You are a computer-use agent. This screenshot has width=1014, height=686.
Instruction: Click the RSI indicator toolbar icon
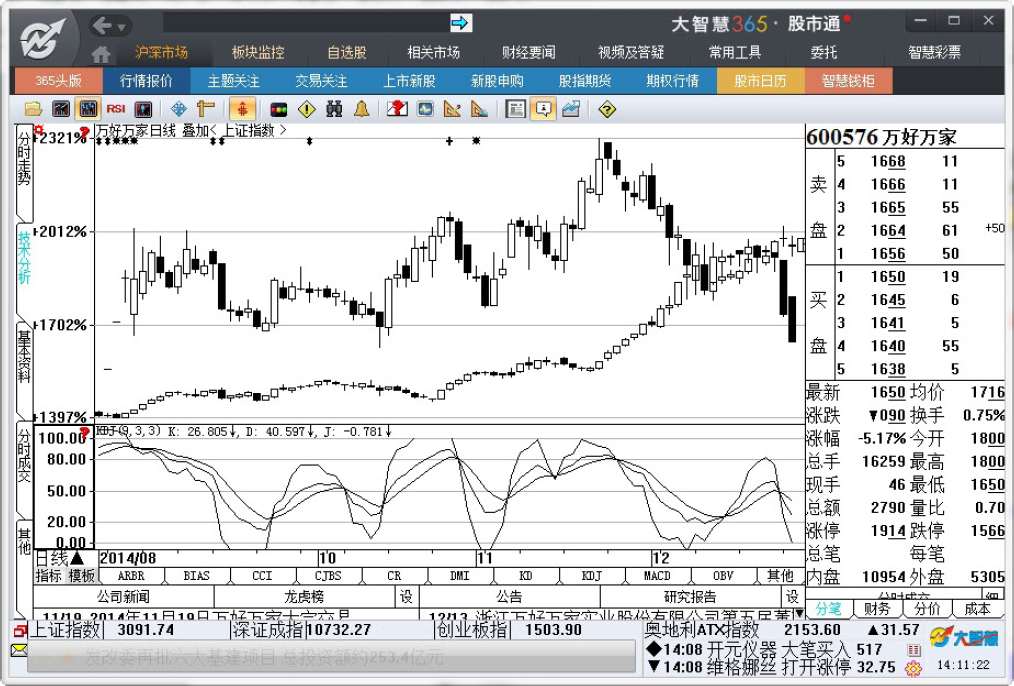coord(116,109)
